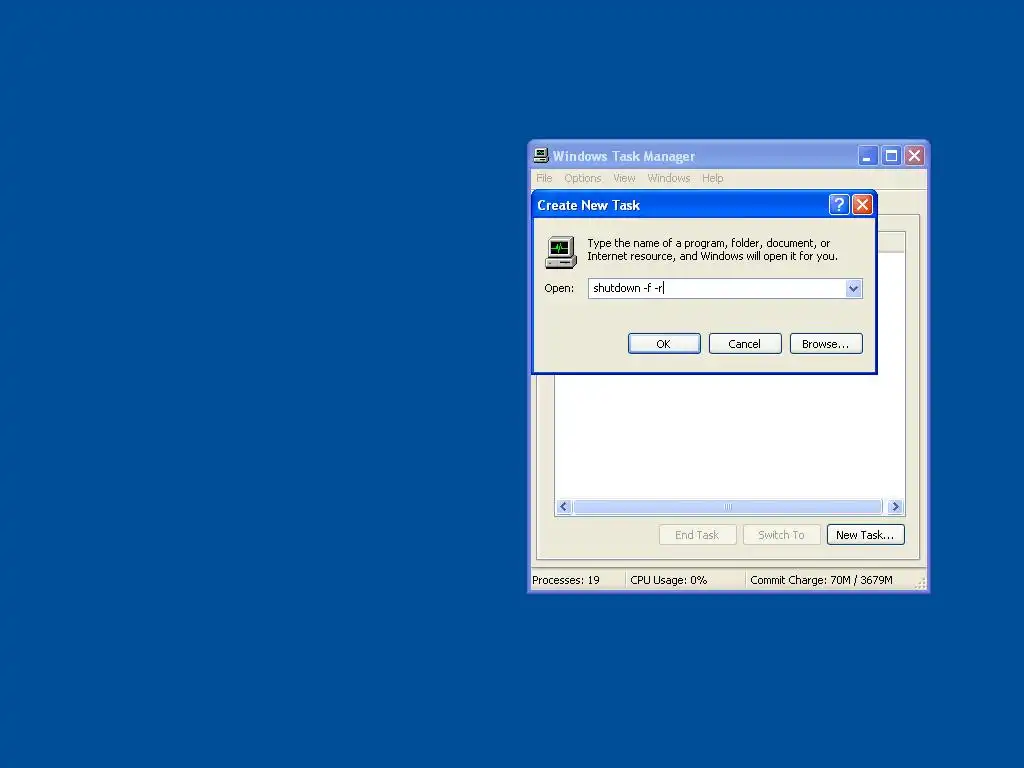Click the Run monitor icon in dialog
Viewport: 1024px width, 768px height.
560,252
